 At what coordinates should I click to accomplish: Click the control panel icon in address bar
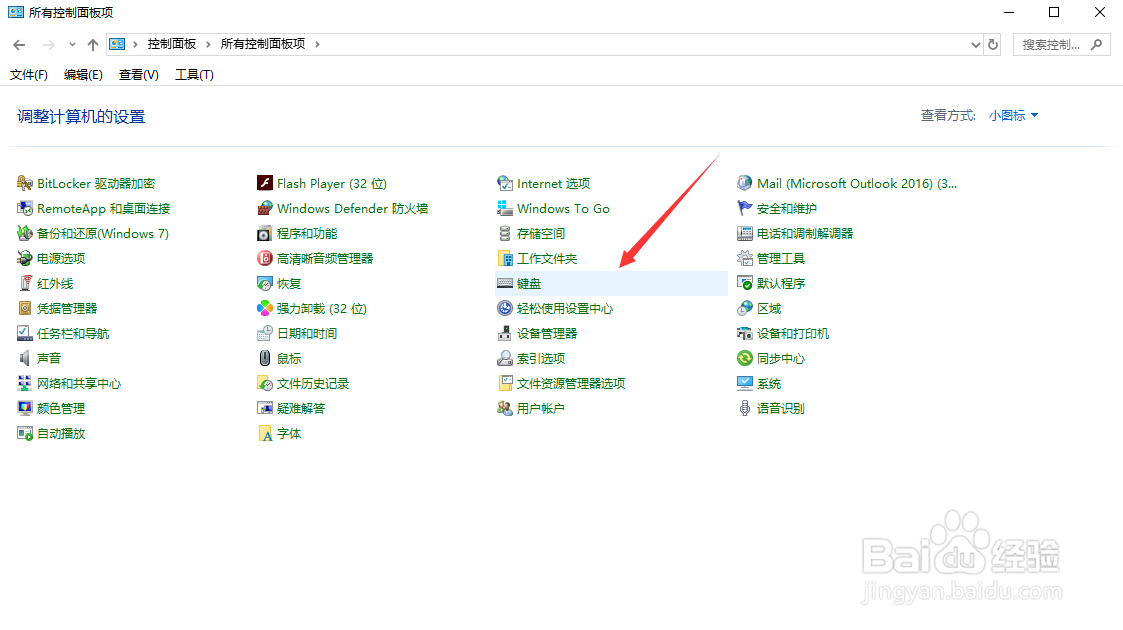117,44
